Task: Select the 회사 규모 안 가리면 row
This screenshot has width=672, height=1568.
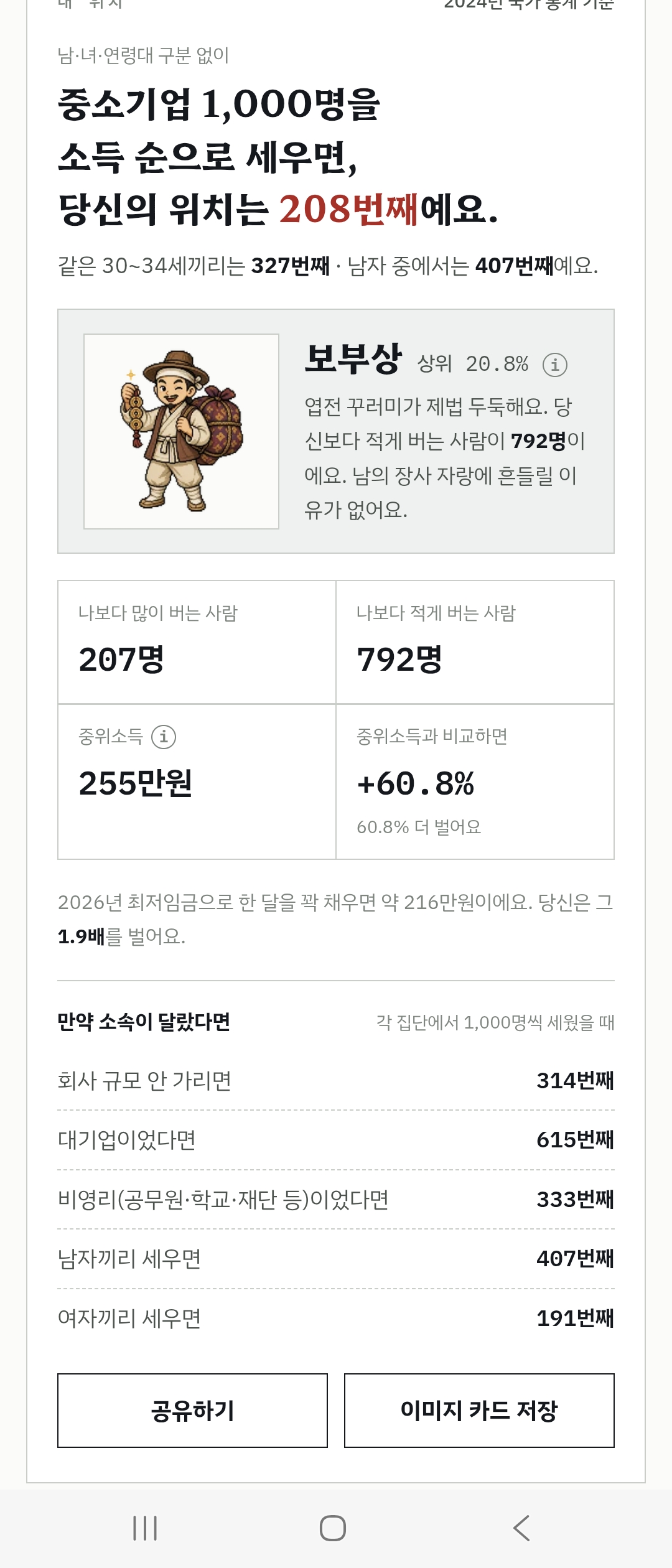Action: click(x=336, y=1081)
